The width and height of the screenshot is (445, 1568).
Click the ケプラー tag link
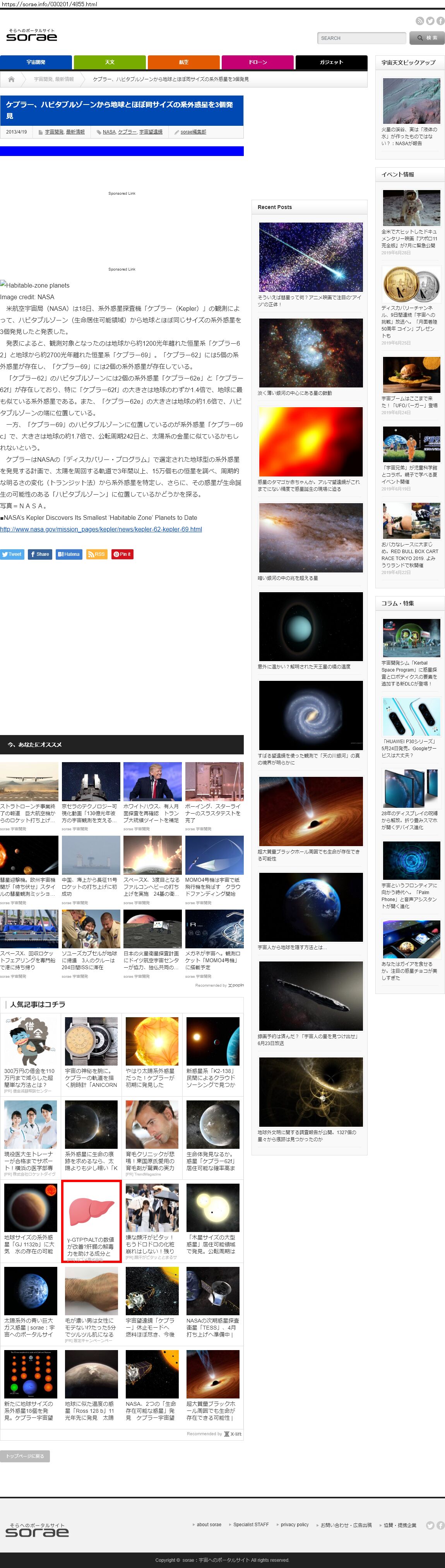click(x=127, y=132)
